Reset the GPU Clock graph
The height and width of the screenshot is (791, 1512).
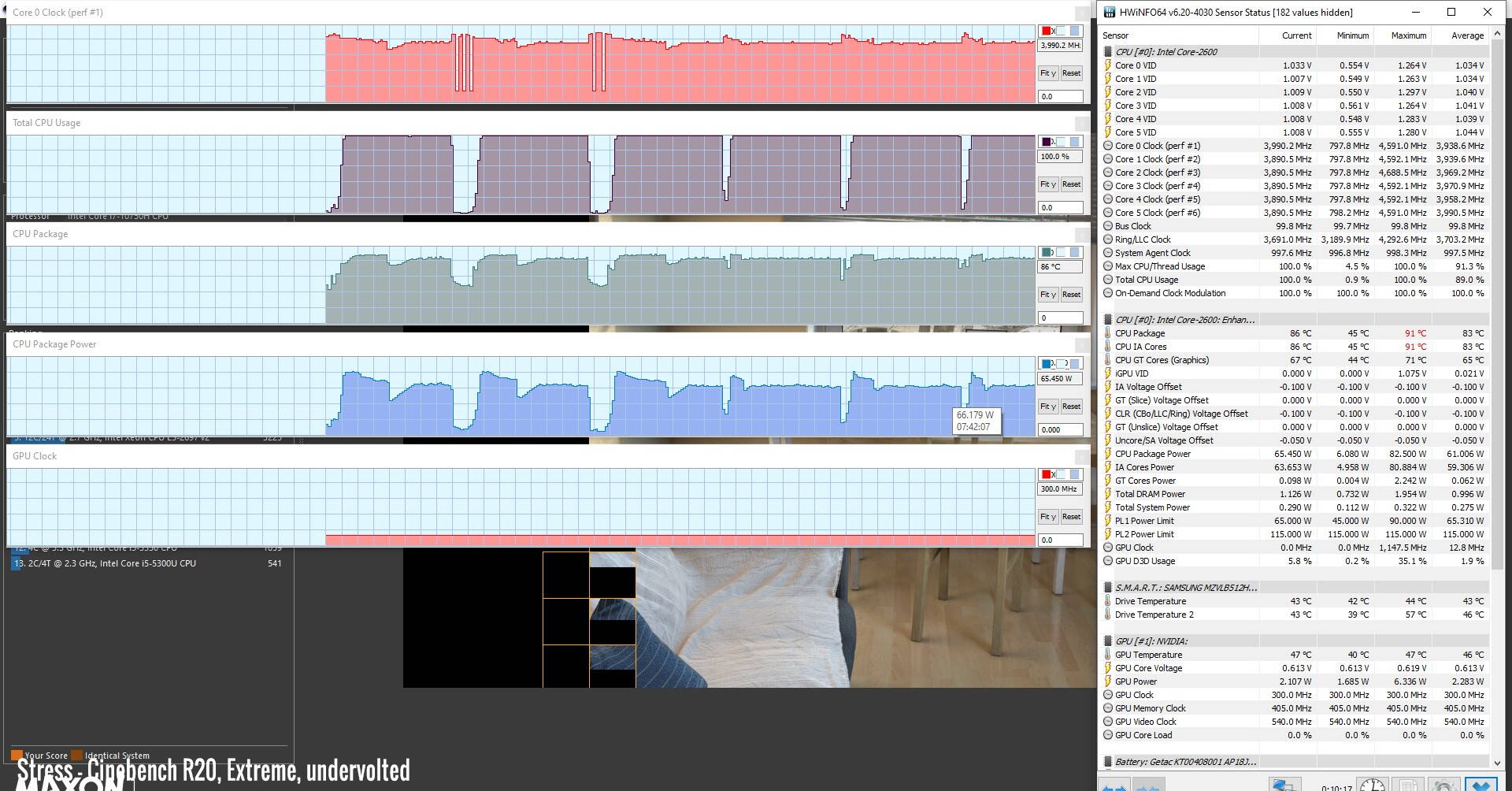pyautogui.click(x=1071, y=517)
